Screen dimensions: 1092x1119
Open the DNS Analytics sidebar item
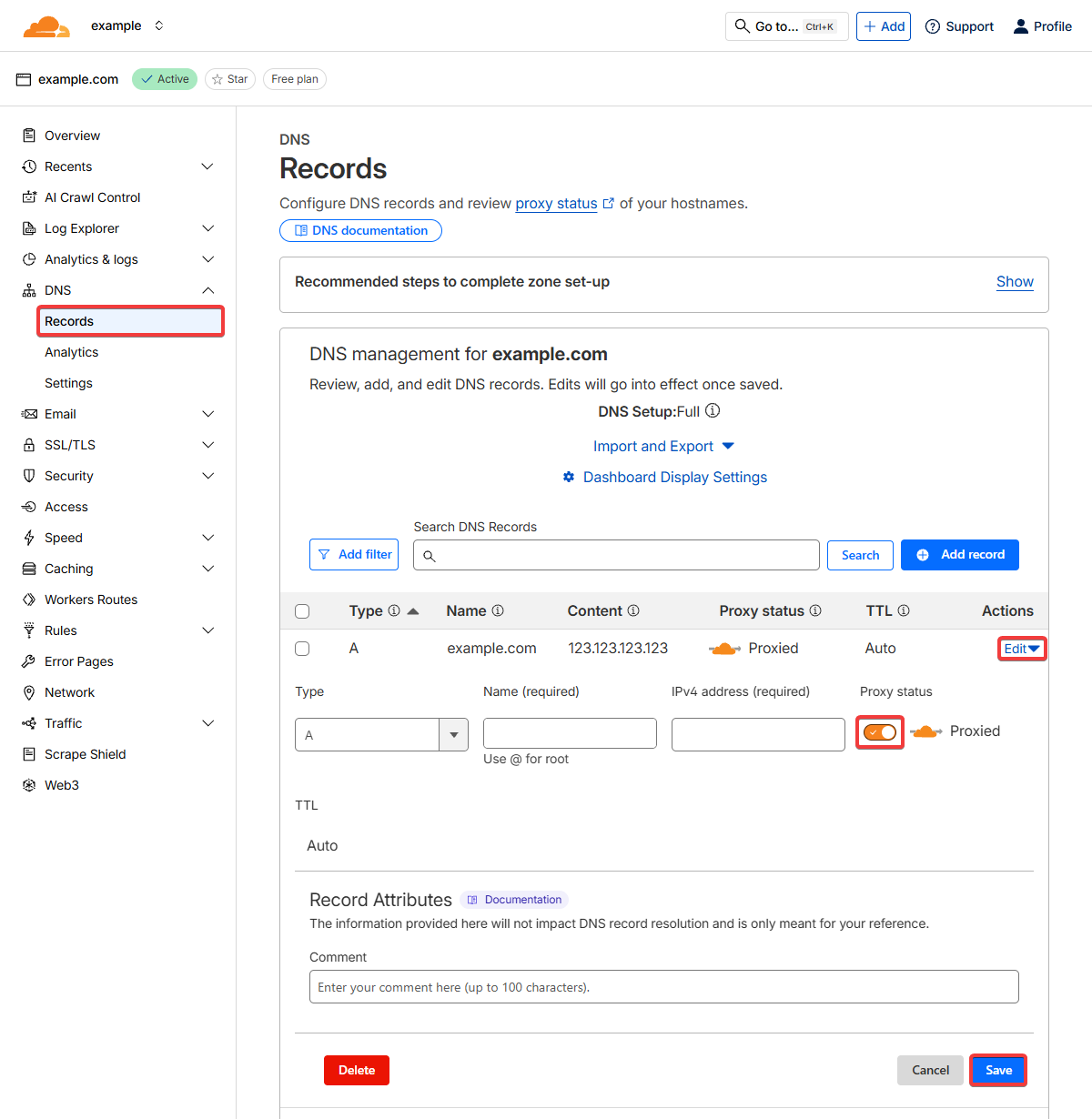[72, 352]
